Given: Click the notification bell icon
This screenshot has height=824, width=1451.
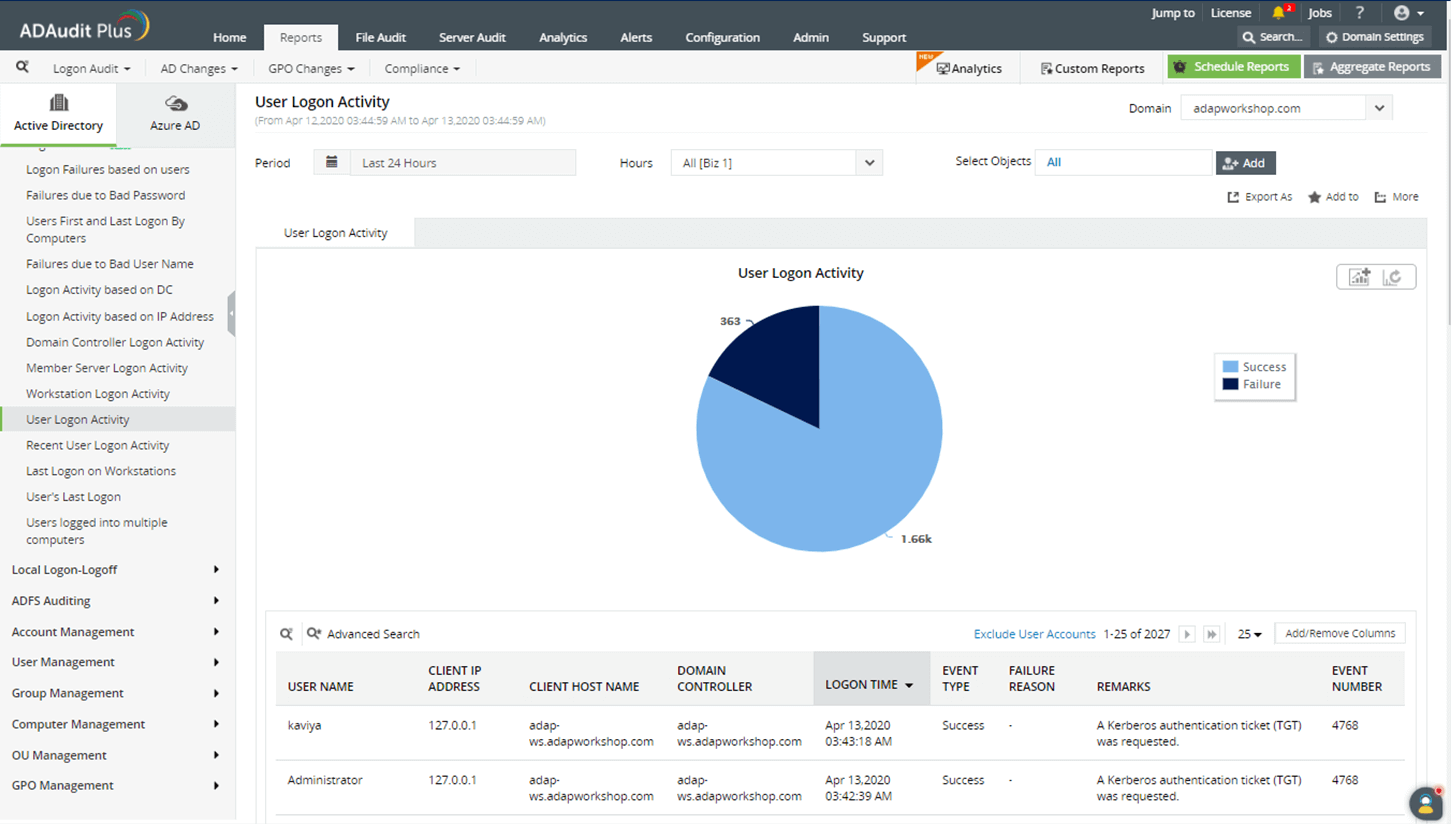Looking at the screenshot, I should click(1278, 13).
